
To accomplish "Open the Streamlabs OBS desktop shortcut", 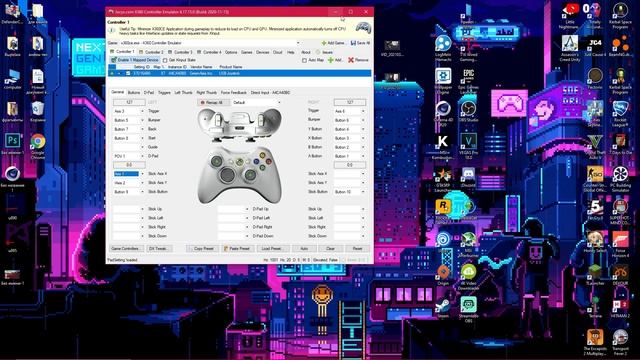I will (468, 305).
